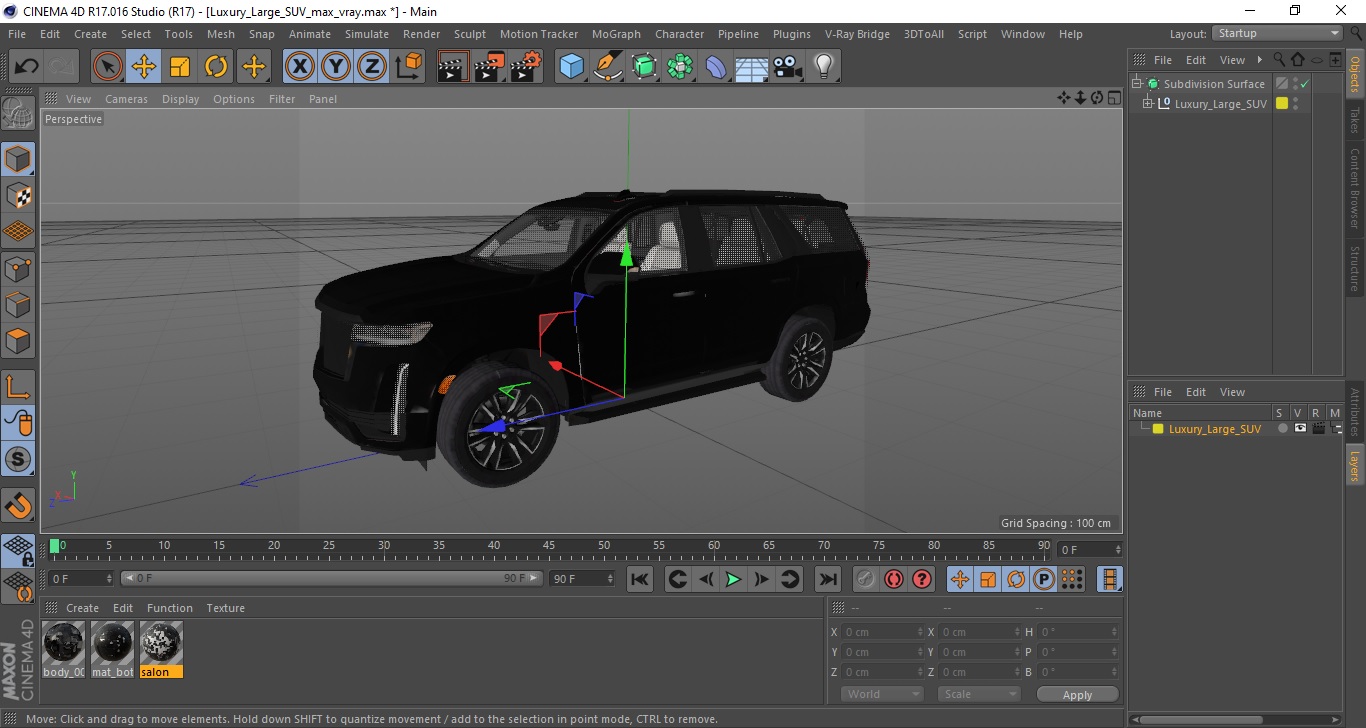1366x728 pixels.
Task: Click start frame 0 F stepper
Action: [x=111, y=579]
